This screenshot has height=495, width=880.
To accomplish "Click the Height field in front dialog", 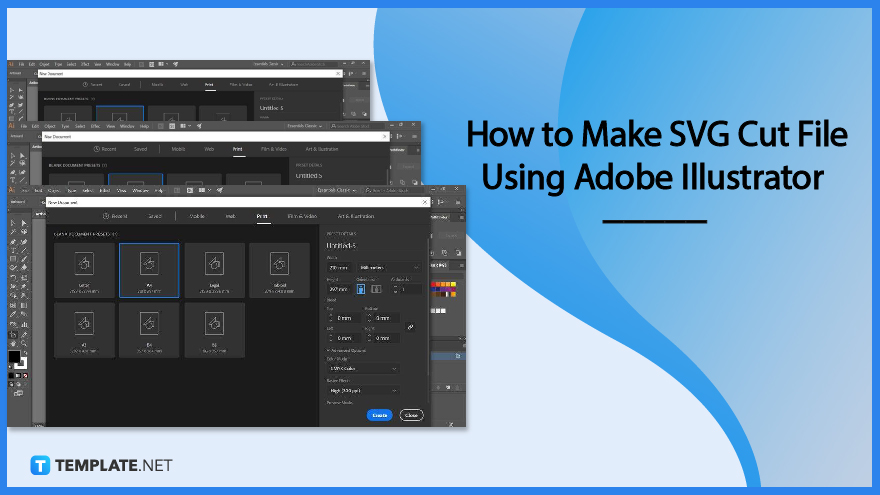I will point(339,289).
